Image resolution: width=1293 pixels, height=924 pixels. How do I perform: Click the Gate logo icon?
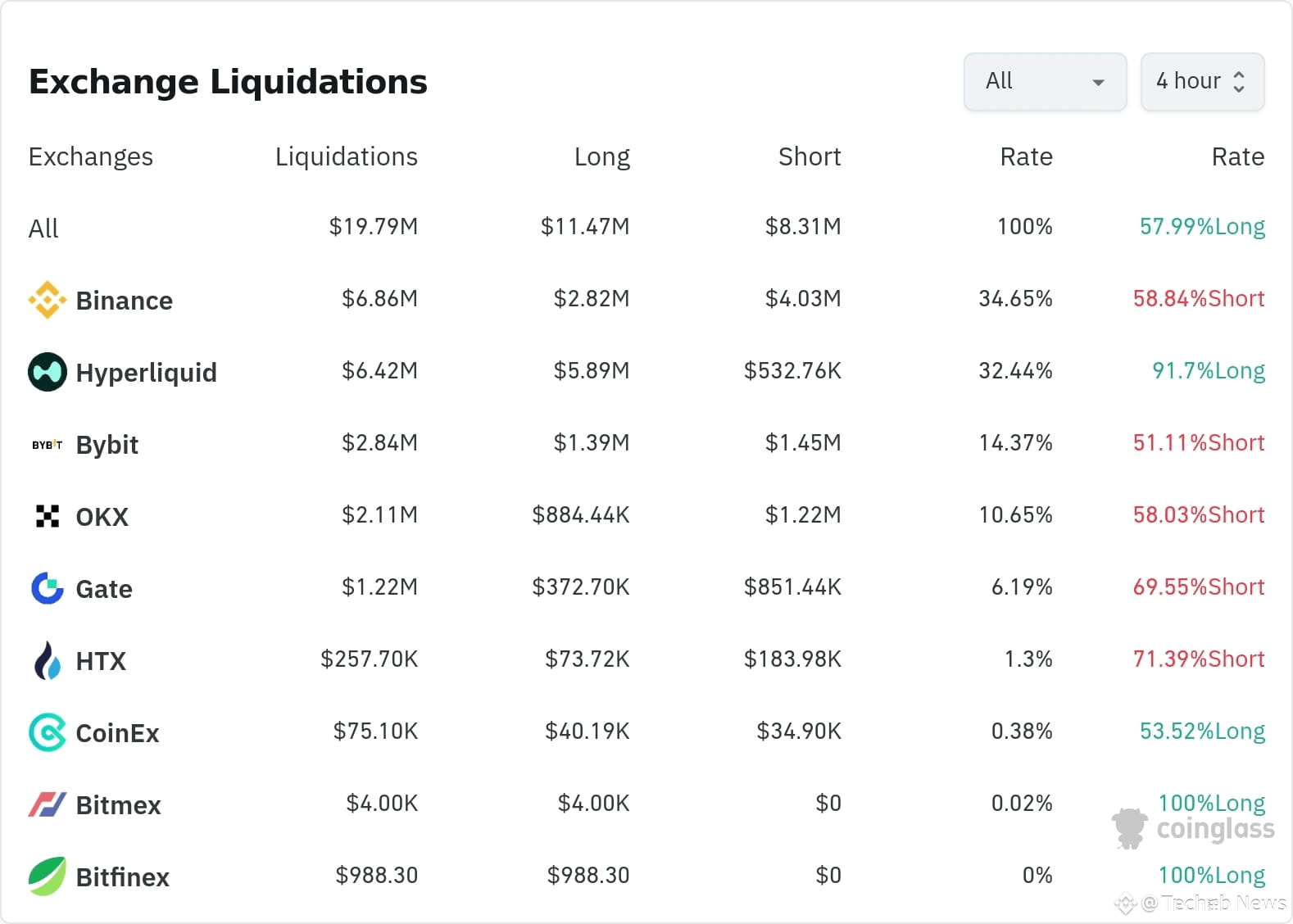coord(48,588)
